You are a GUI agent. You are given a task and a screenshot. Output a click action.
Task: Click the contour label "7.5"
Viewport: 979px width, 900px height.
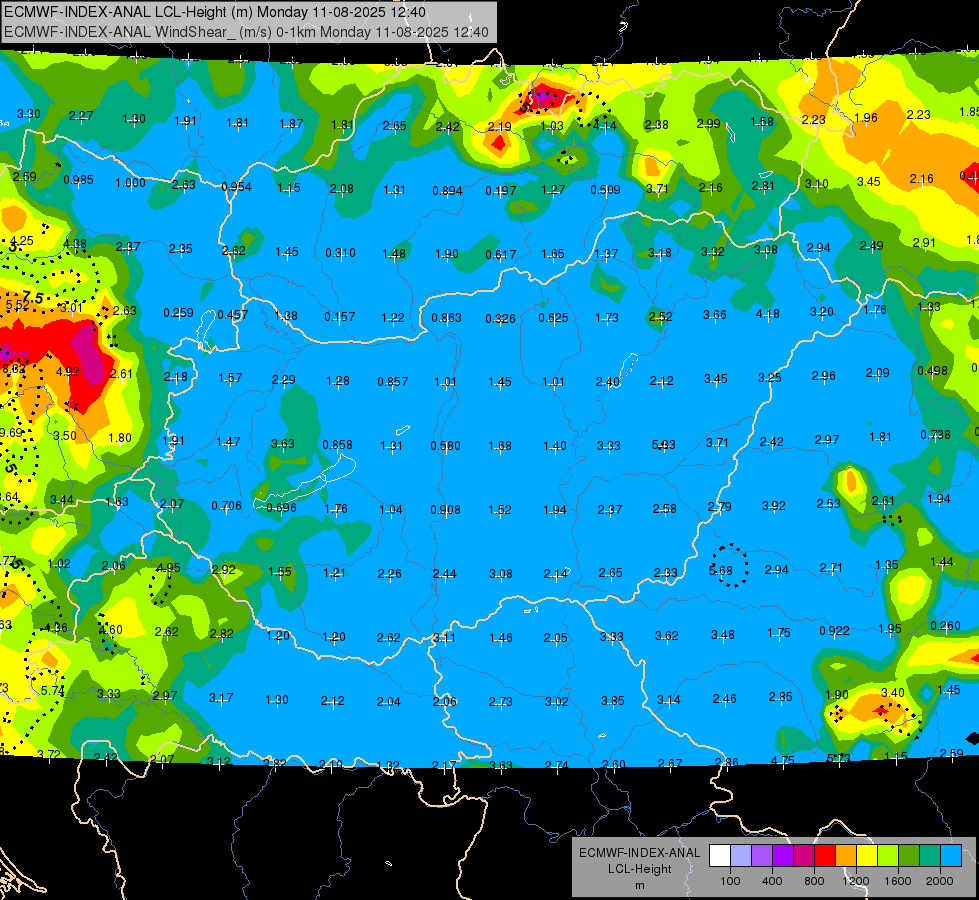pyautogui.click(x=32, y=297)
